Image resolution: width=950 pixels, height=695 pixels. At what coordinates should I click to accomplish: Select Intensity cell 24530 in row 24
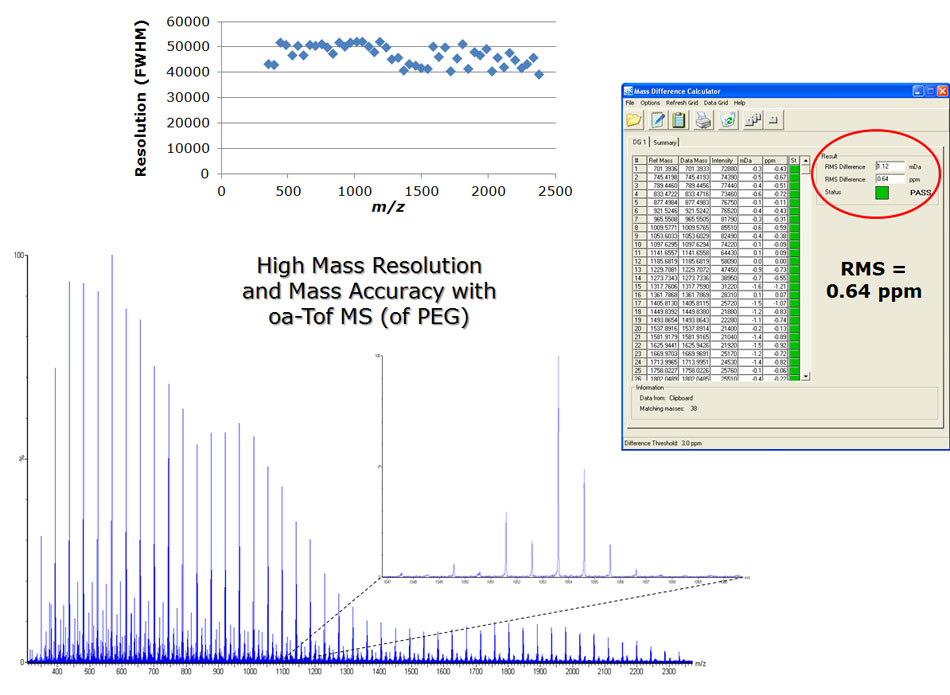click(724, 362)
